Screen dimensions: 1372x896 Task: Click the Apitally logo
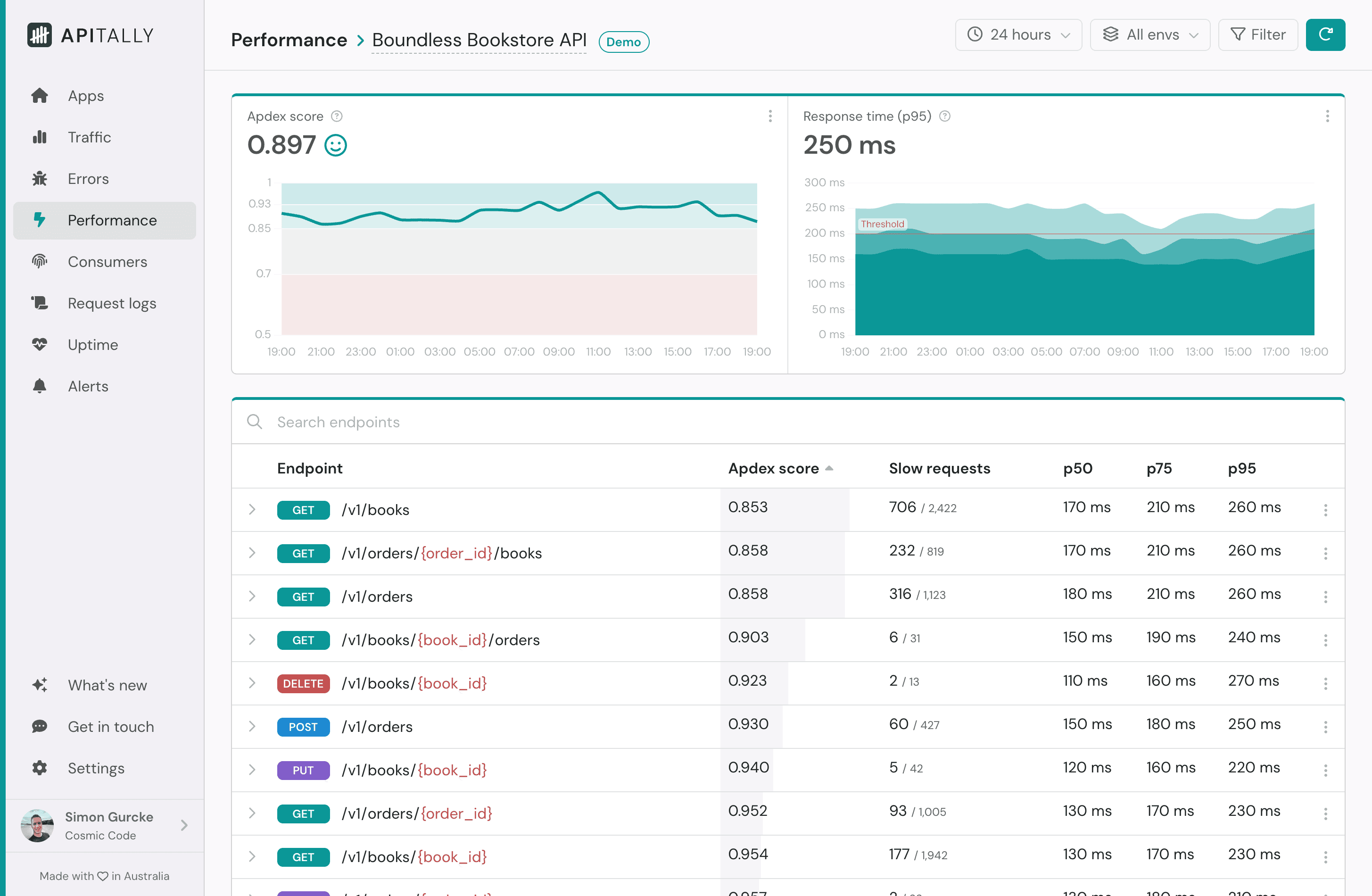tap(90, 35)
